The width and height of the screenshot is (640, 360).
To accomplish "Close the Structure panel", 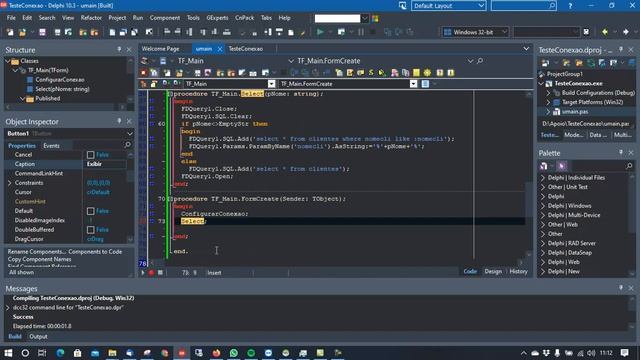I will [x=129, y=49].
